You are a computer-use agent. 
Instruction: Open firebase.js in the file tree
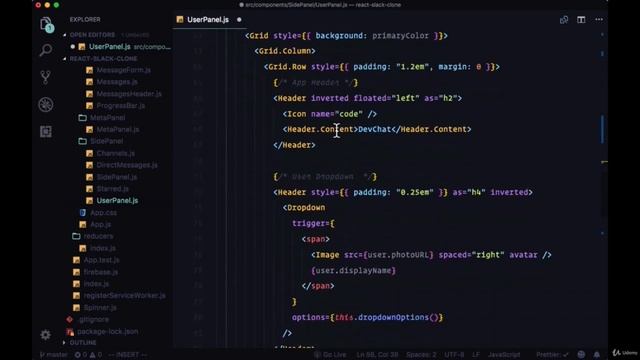(x=101, y=272)
